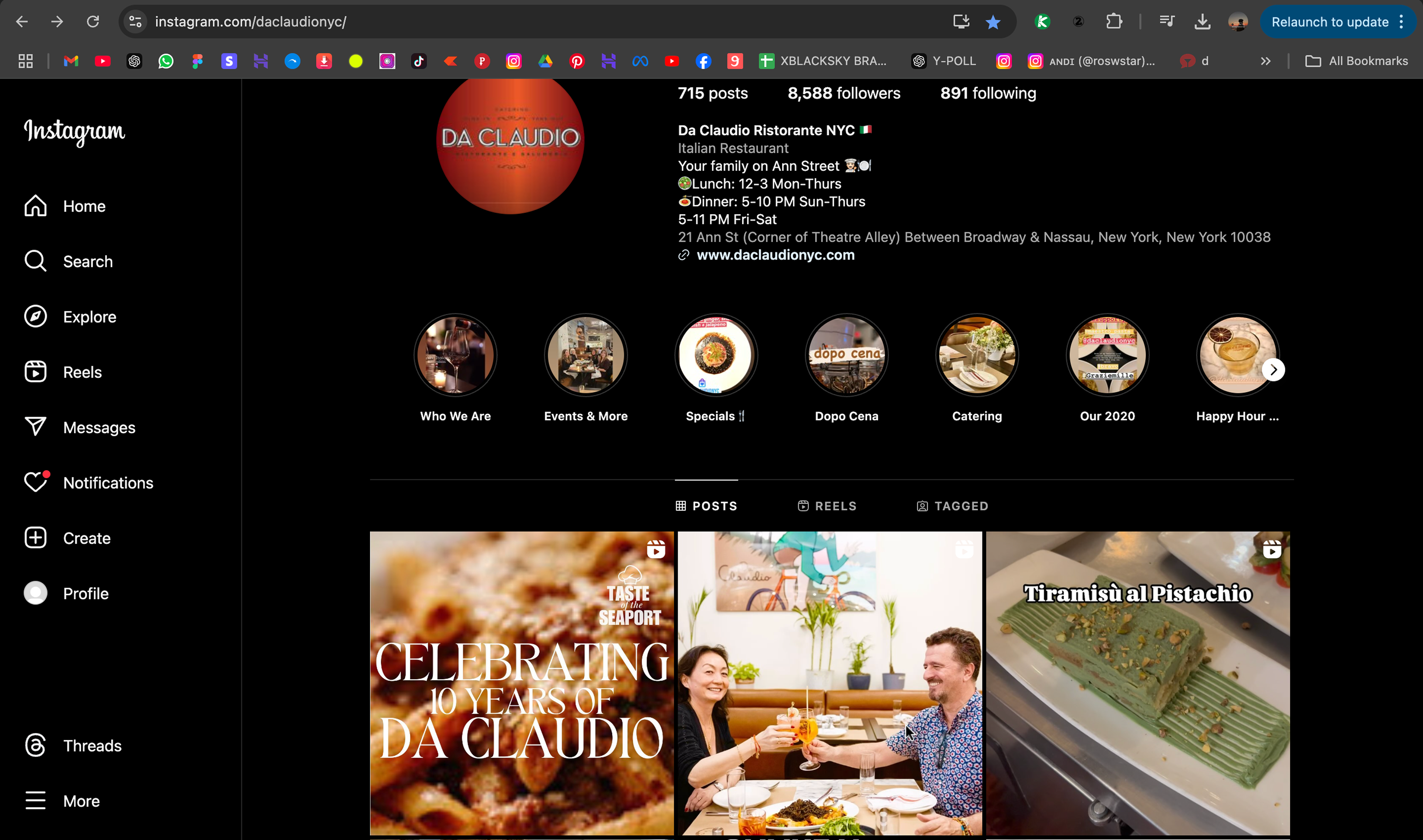Open the ANDI (@roswstar) bookmark

pyautogui.click(x=1092, y=61)
